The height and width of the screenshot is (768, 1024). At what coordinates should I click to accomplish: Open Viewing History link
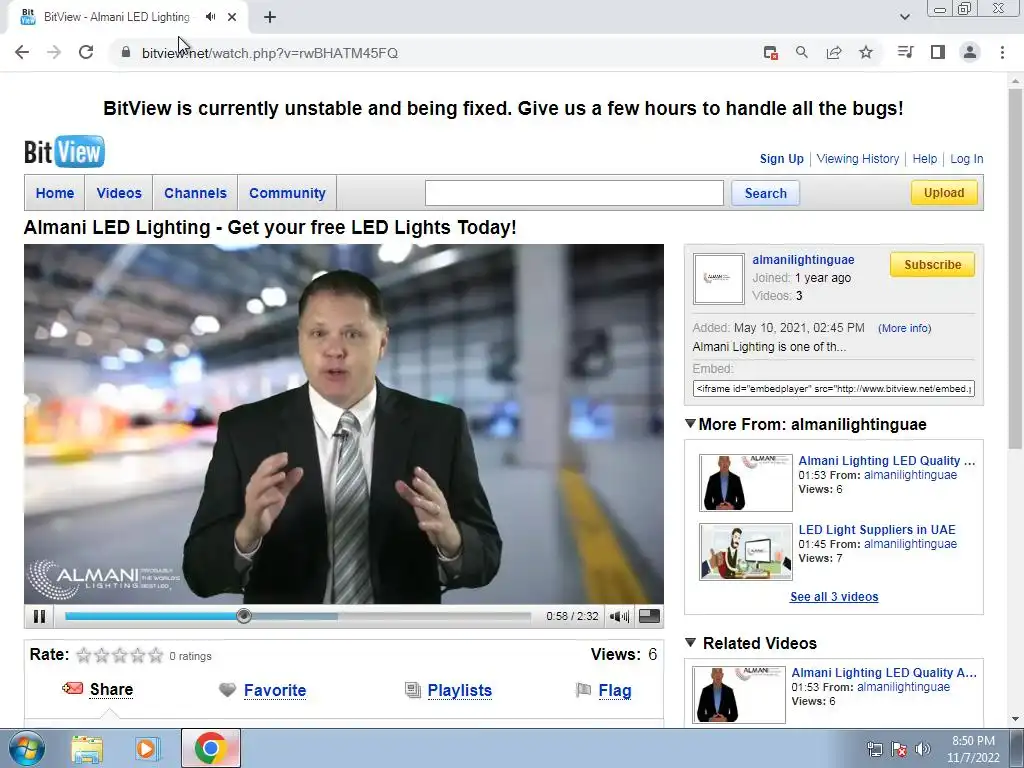click(x=857, y=159)
